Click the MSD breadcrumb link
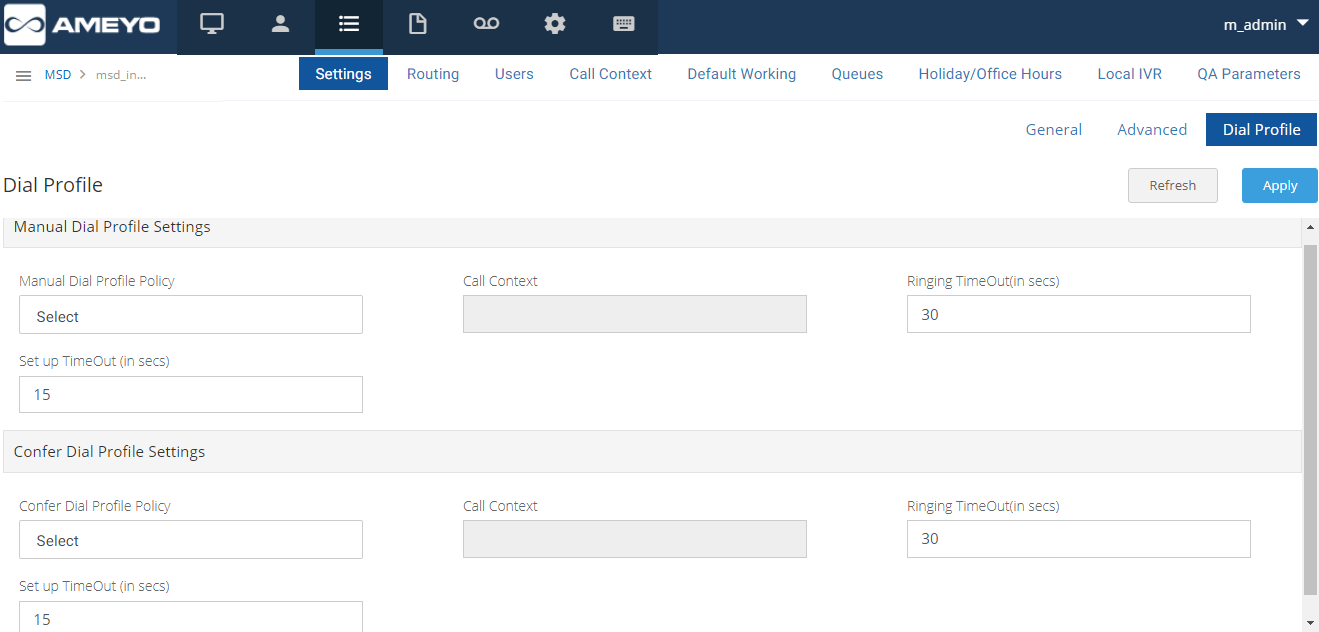The image size is (1319, 632). click(x=57, y=75)
